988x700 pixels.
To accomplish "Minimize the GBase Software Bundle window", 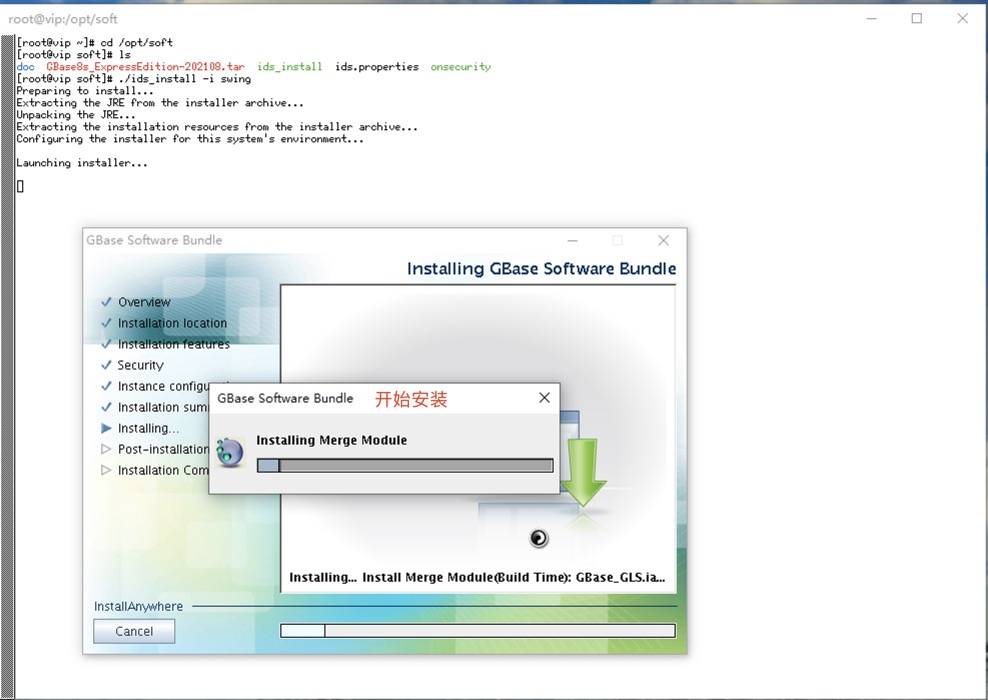I will pos(573,240).
